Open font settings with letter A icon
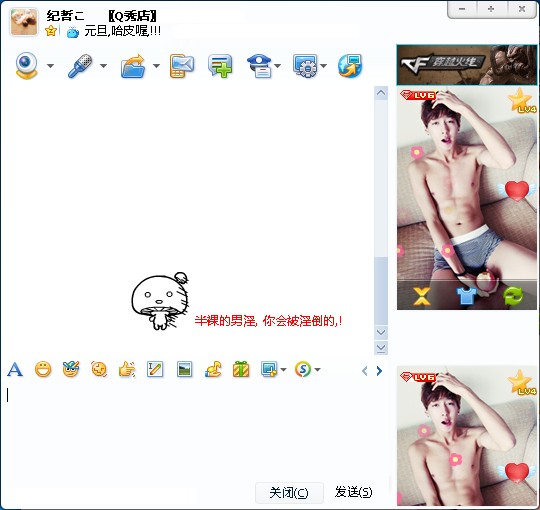This screenshot has width=540, height=510. [15, 370]
